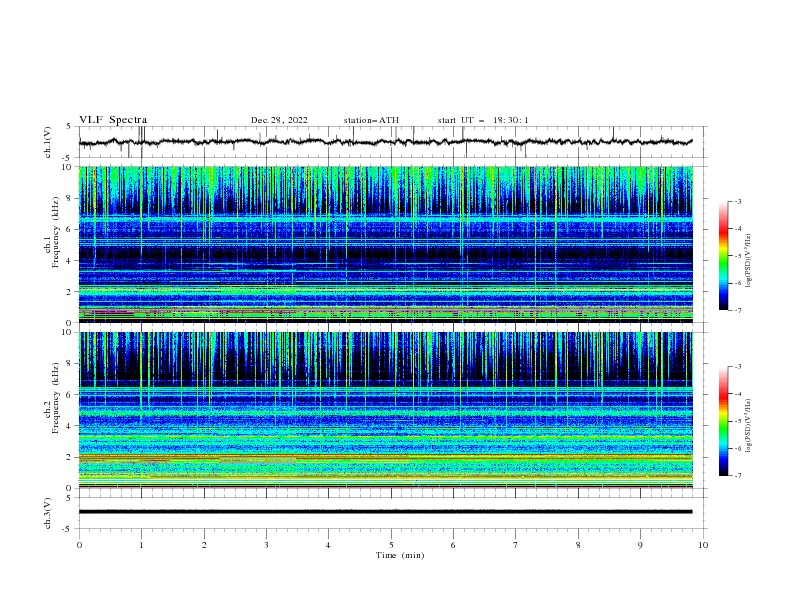Click the time axis tick label "7"
This screenshot has height=612, width=792.
(x=516, y=545)
